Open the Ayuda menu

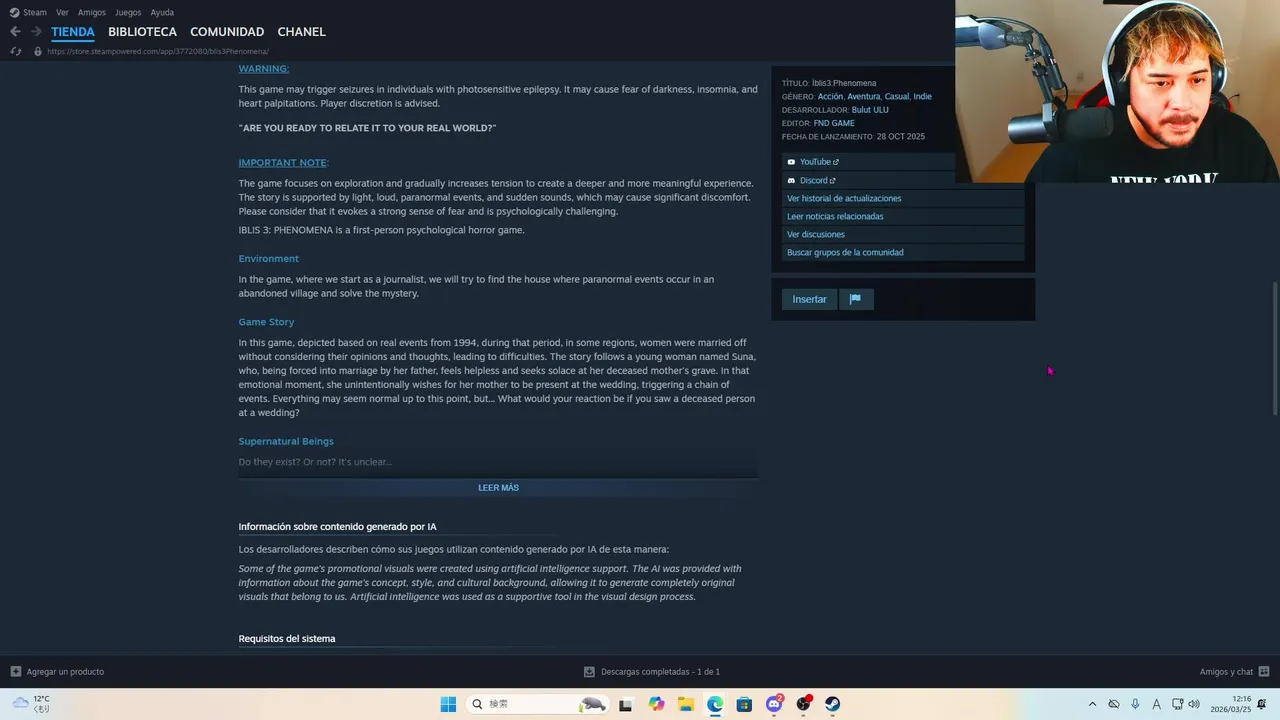click(162, 13)
